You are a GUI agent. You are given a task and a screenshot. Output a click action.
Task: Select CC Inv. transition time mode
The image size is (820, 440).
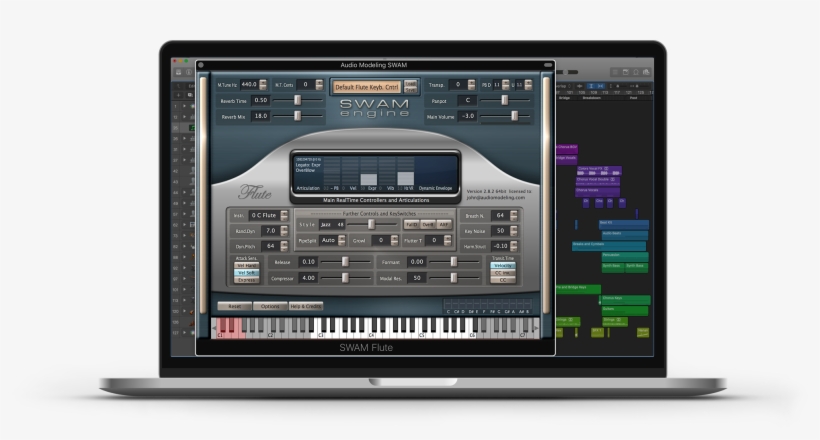tap(503, 273)
